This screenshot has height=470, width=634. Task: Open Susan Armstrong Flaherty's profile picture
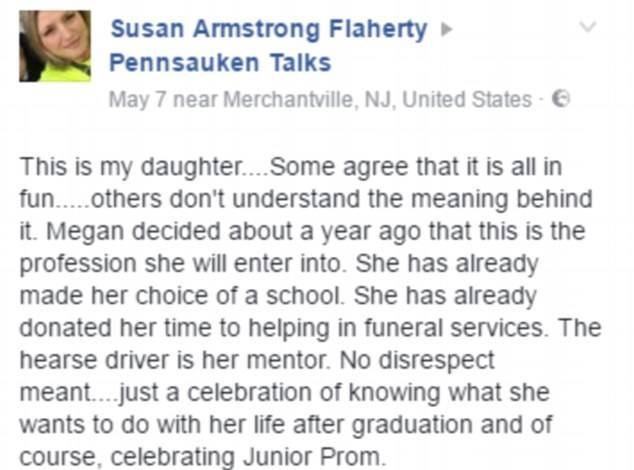pos(55,46)
